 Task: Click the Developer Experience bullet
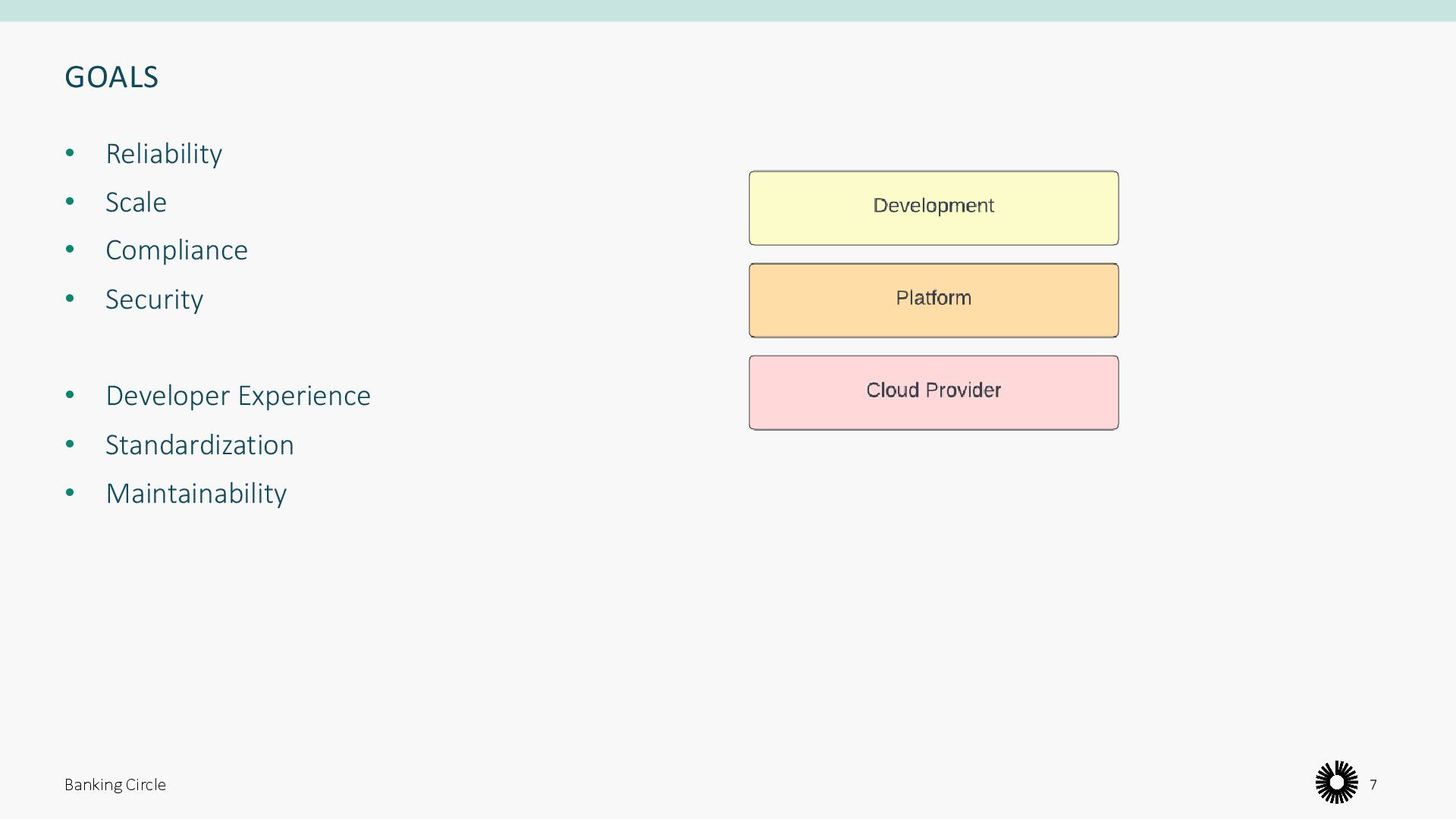point(238,396)
